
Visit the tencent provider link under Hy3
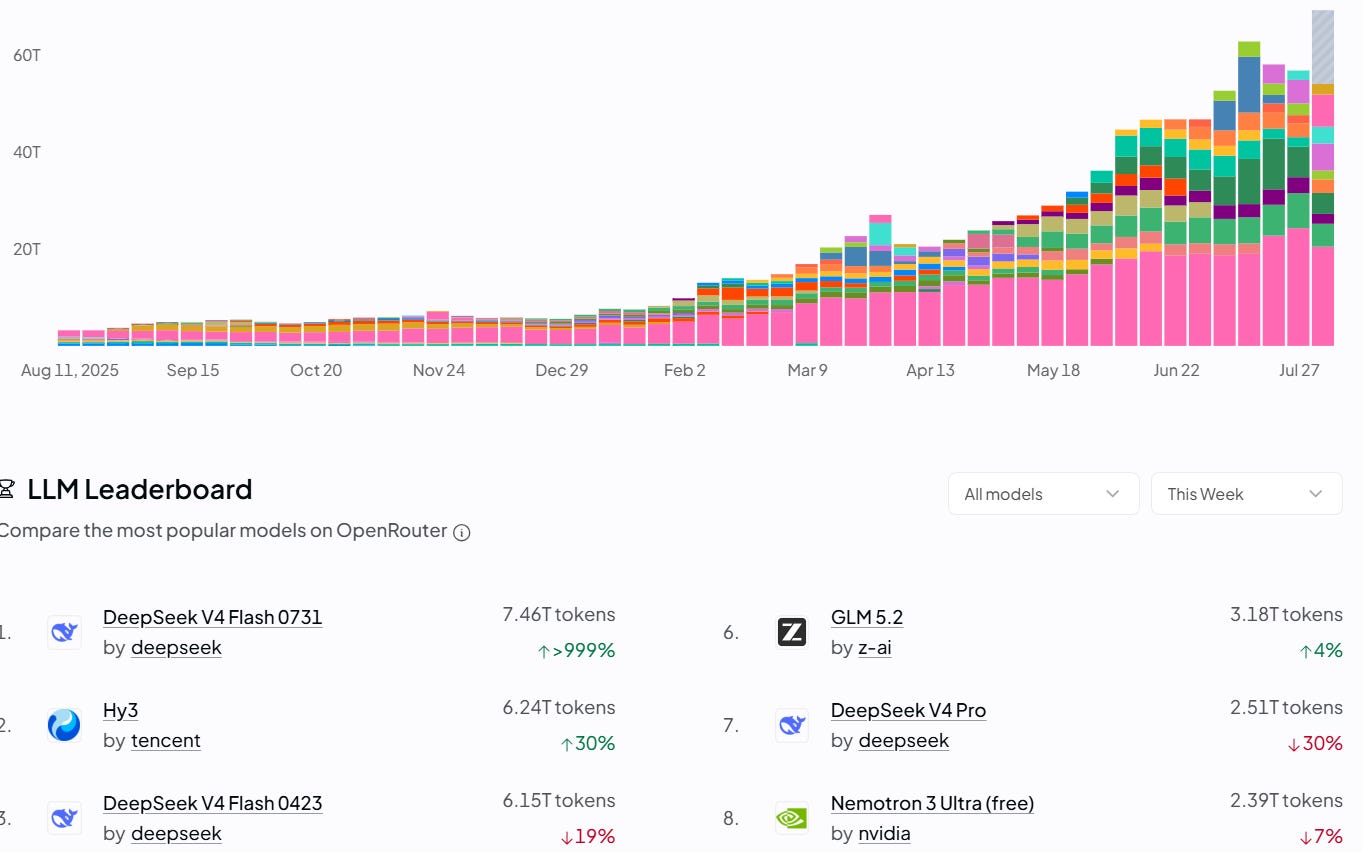tap(166, 741)
